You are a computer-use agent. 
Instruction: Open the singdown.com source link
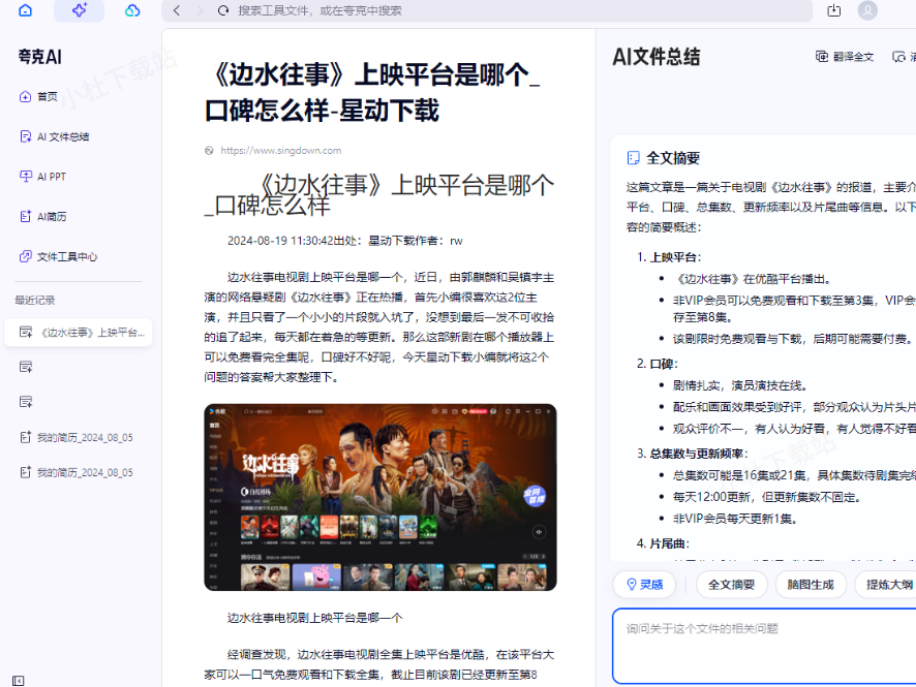pyautogui.click(x=280, y=151)
